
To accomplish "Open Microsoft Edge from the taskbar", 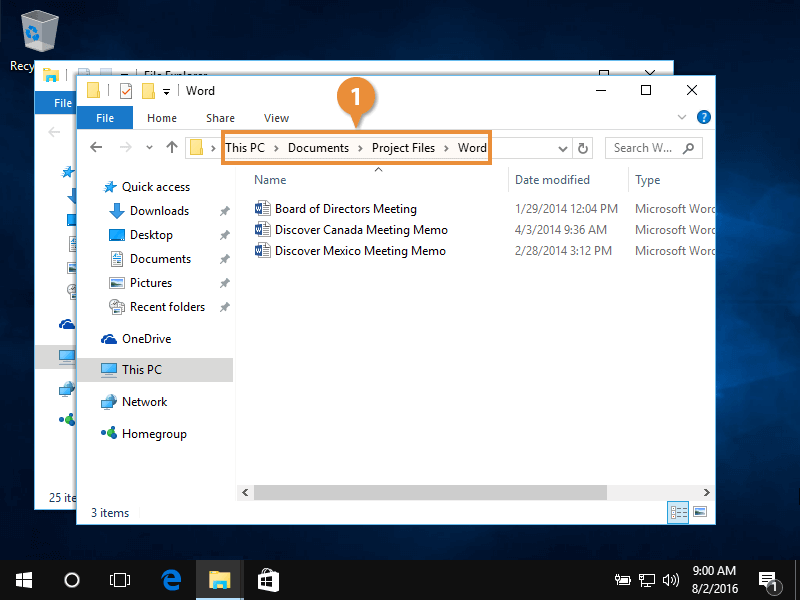I will 170,579.
